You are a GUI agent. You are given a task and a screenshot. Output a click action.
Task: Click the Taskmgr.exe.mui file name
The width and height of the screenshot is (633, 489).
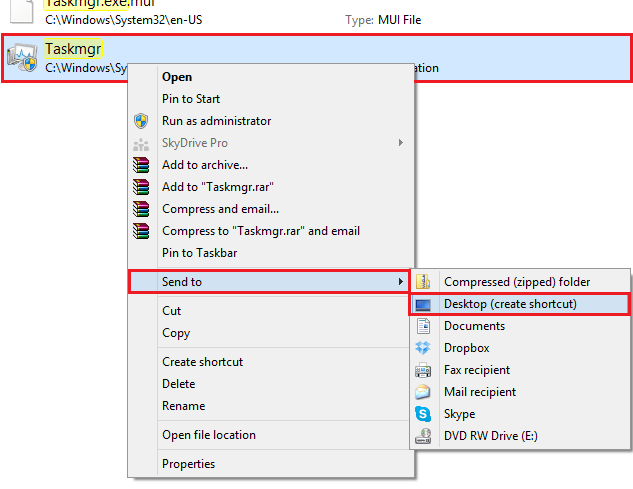[100, 4]
